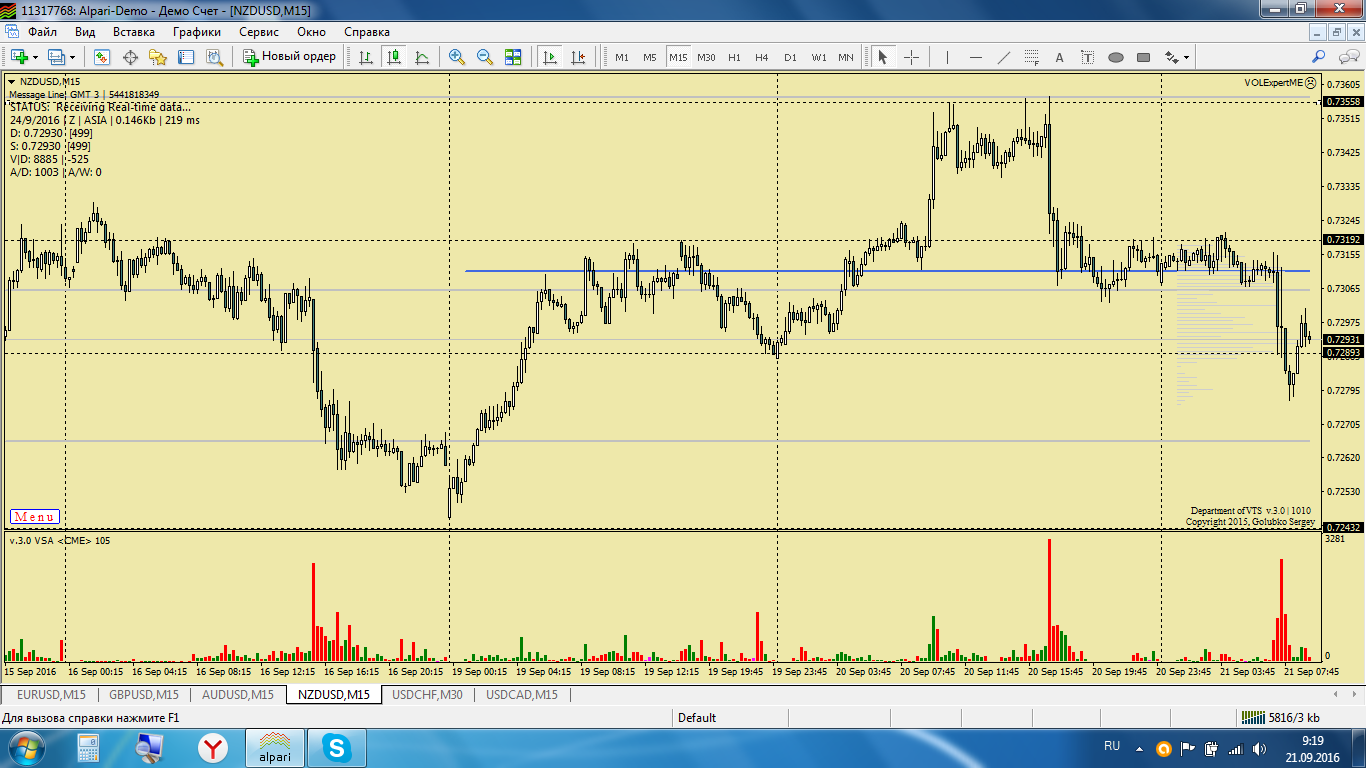
Task: Open the Вставка menu
Action: point(134,31)
